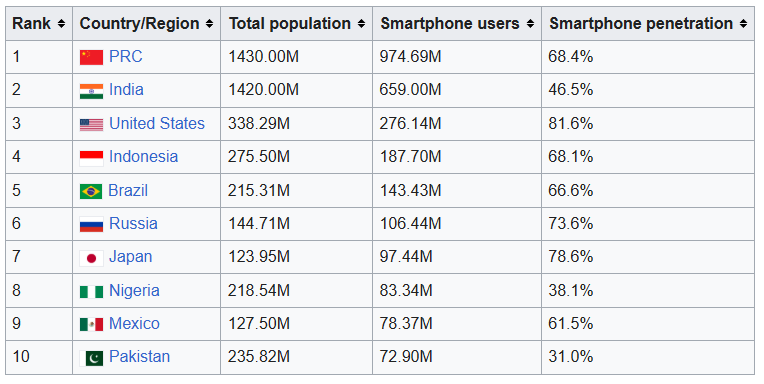
Task: Click the United States flag icon
Action: pos(92,125)
